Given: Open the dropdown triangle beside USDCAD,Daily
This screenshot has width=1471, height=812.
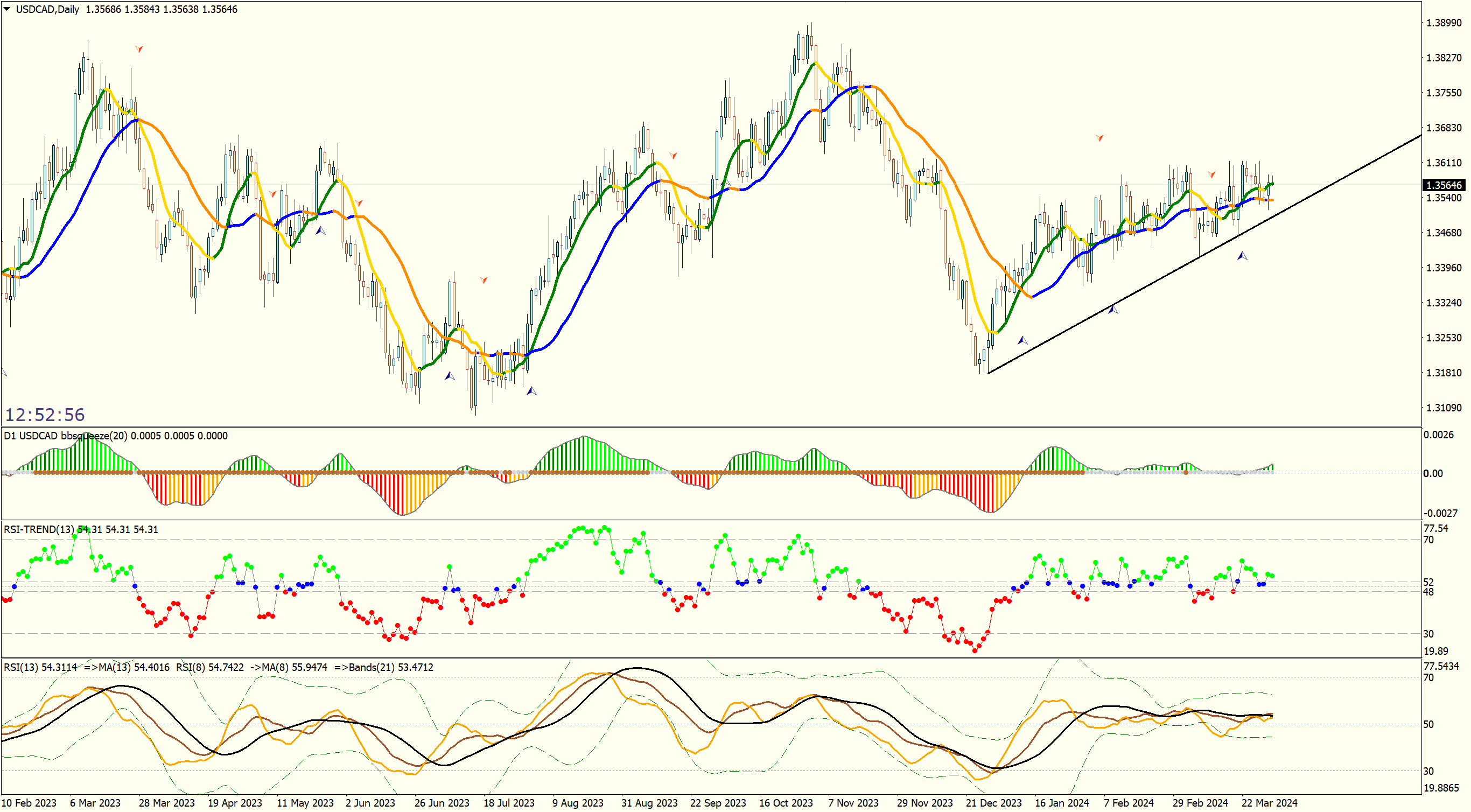Looking at the screenshot, I should 7,9.
